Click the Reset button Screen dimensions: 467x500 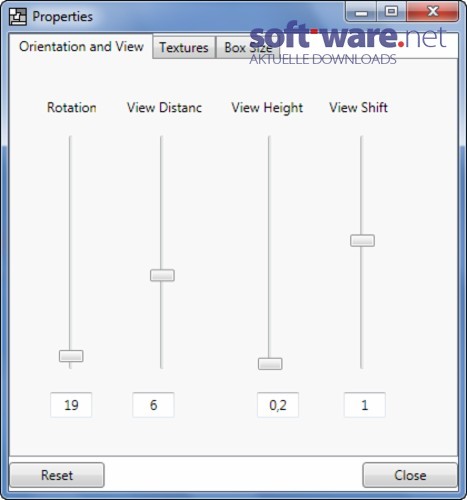[x=57, y=475]
